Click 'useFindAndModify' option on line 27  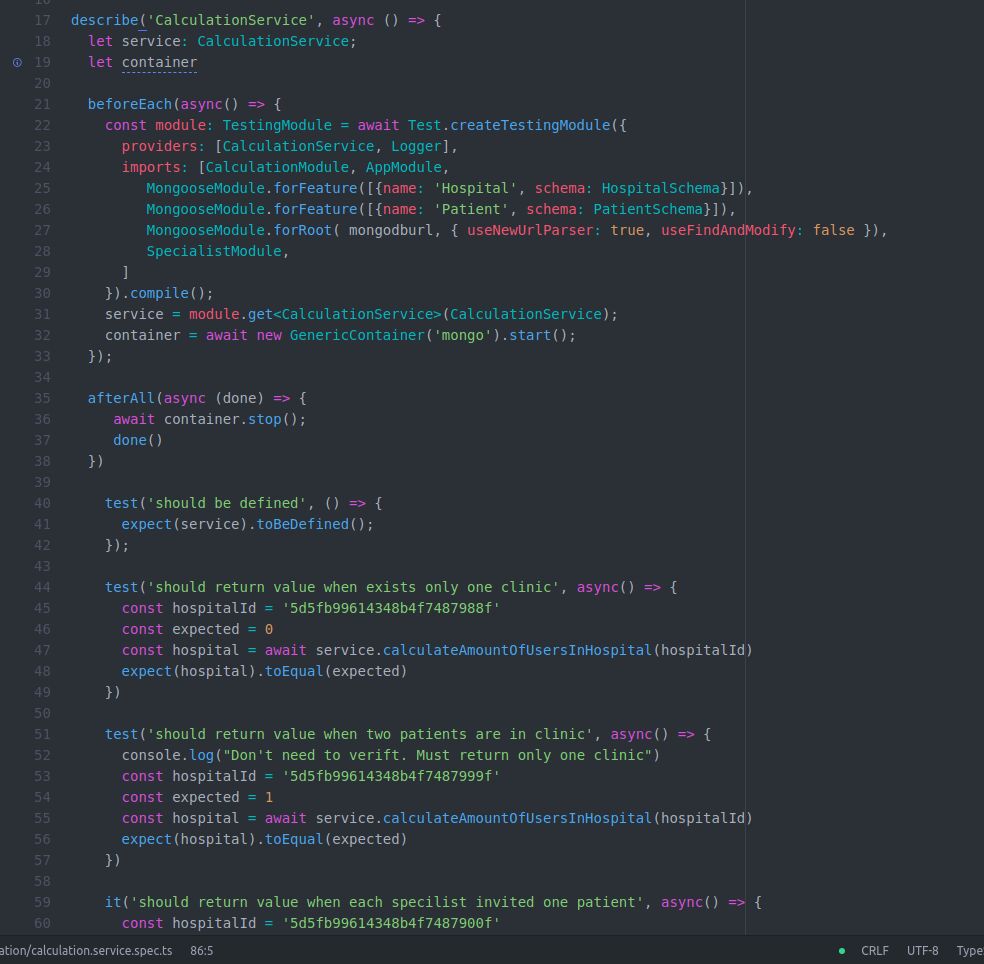point(728,230)
